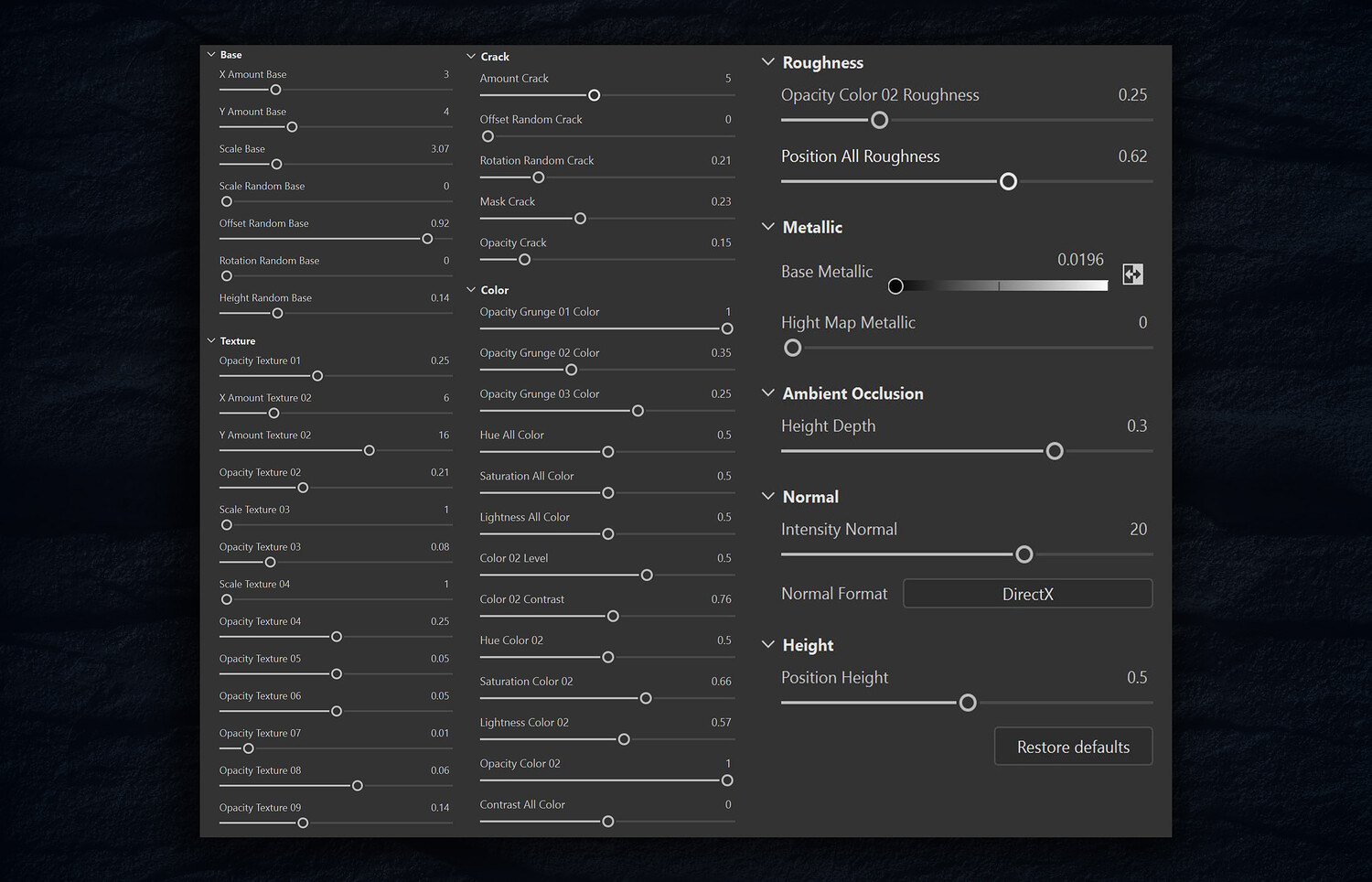Click the Amount Crack slider handle
1372x882 pixels.
(595, 95)
